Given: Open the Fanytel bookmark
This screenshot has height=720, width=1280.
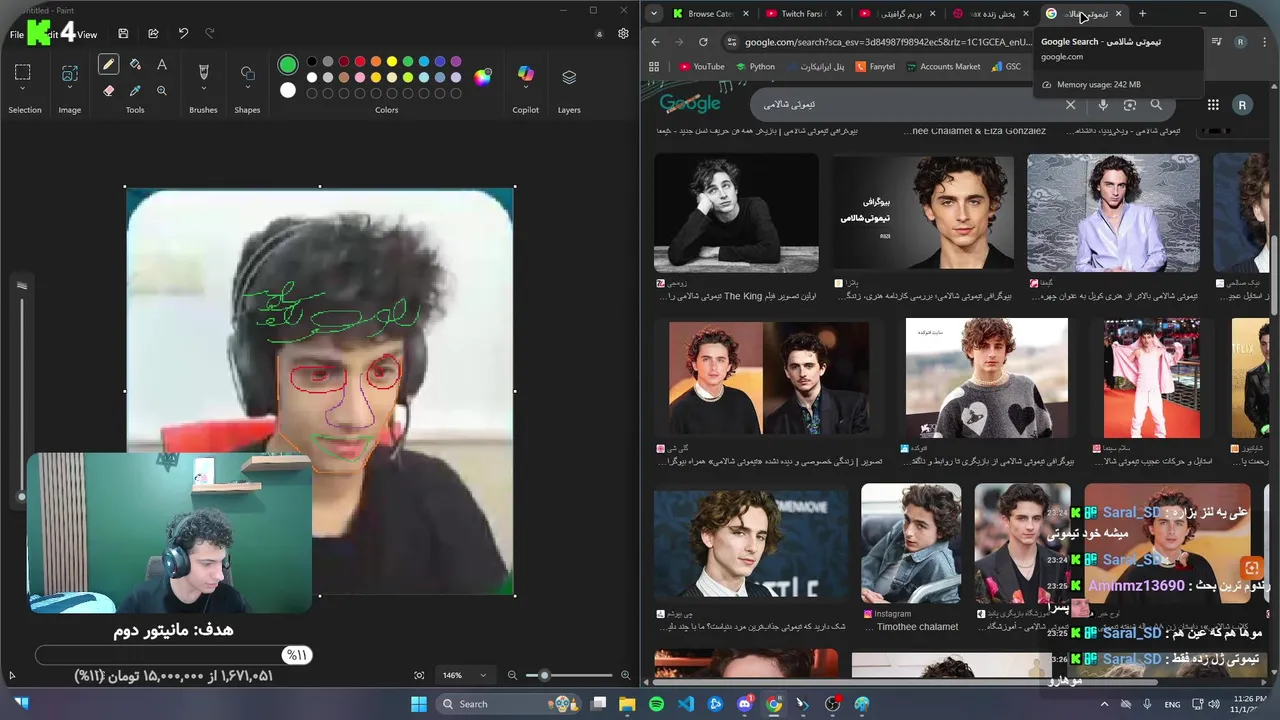Looking at the screenshot, I should click(x=875, y=67).
